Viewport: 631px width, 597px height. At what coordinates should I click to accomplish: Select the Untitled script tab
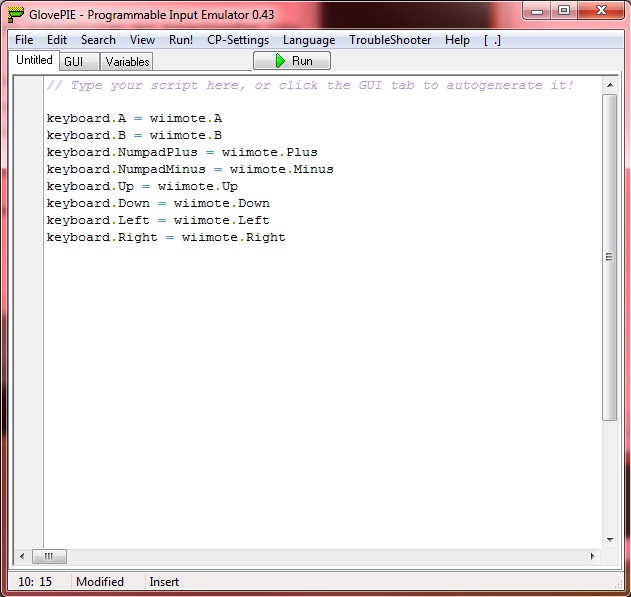34,61
